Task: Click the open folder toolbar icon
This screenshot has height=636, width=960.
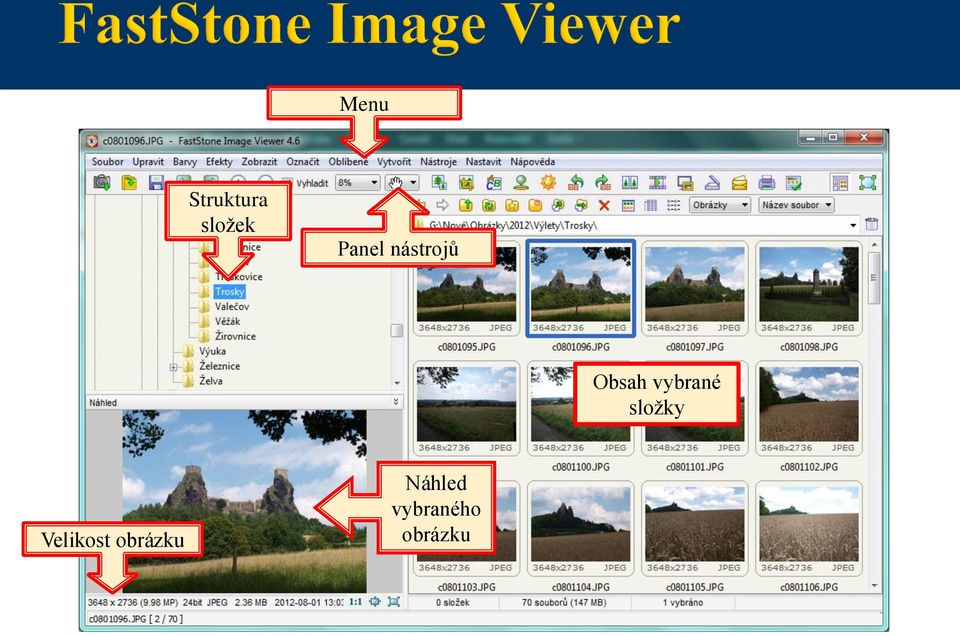Action: pos(129,182)
